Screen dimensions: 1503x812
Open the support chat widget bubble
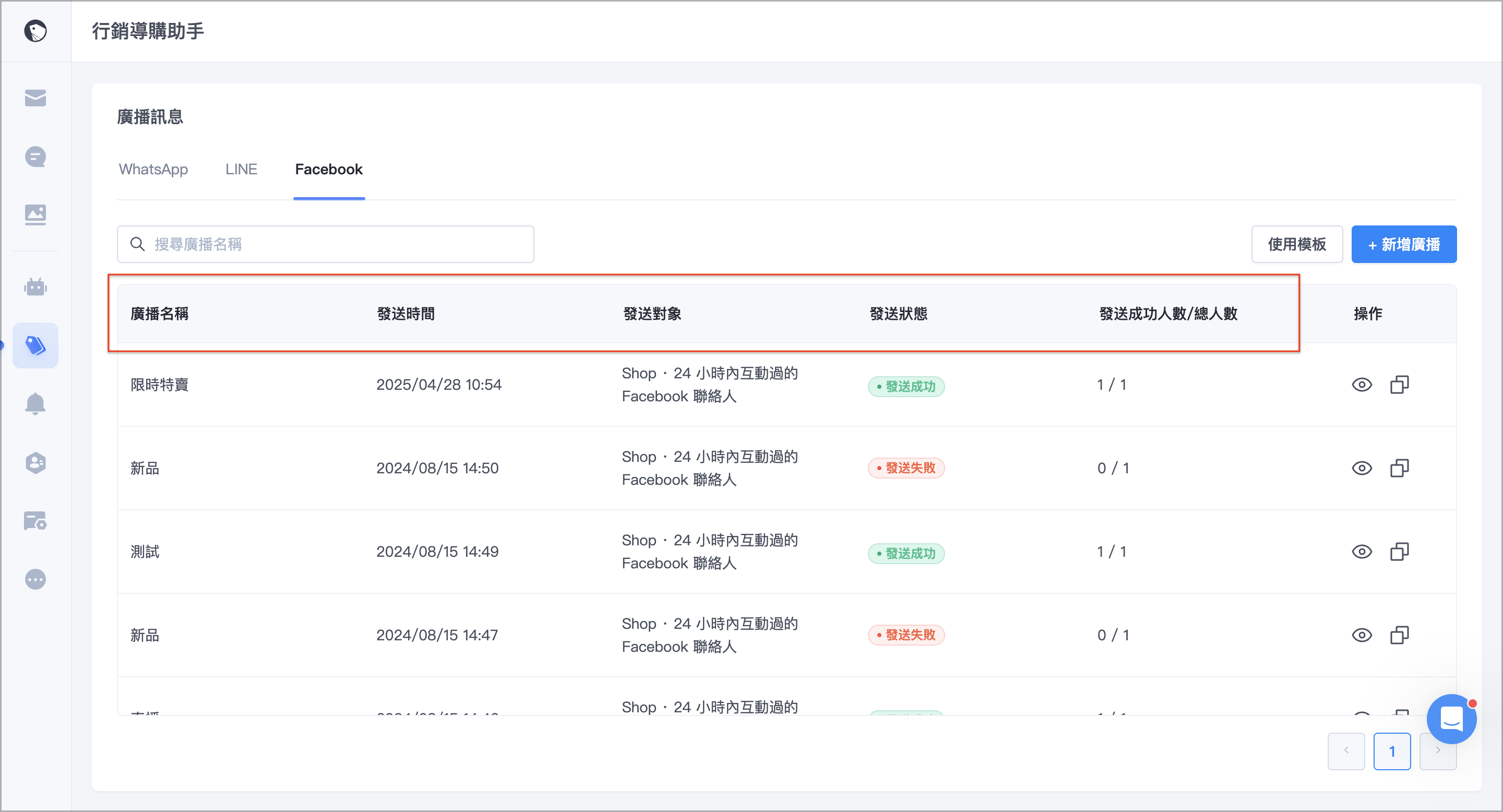coord(1451,719)
